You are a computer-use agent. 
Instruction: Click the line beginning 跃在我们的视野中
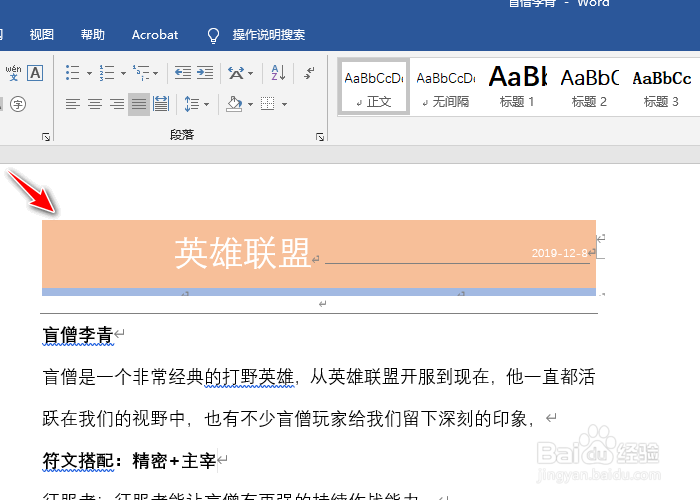coord(288,419)
